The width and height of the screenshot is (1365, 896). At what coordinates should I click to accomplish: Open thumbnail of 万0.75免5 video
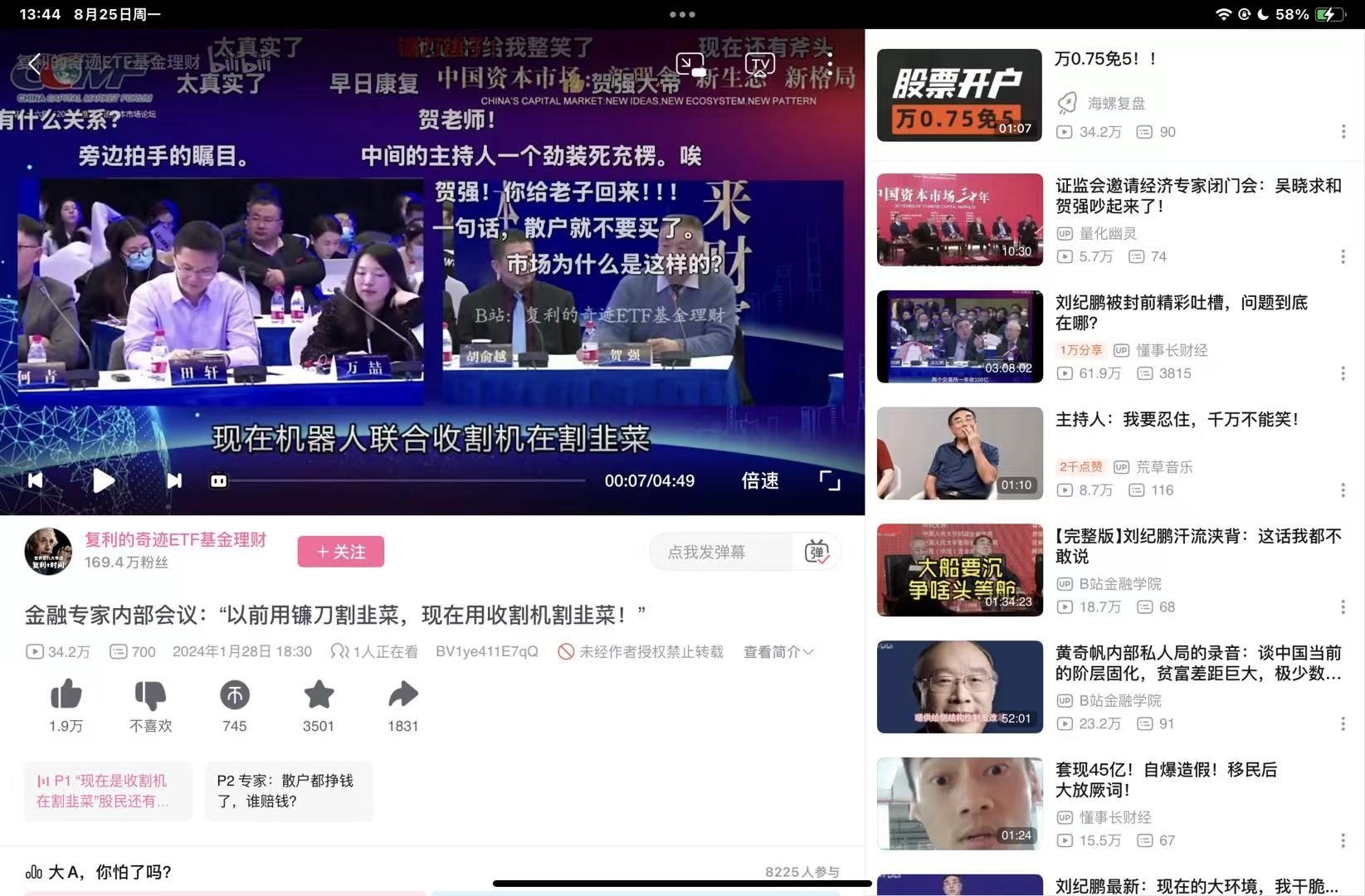[x=959, y=95]
